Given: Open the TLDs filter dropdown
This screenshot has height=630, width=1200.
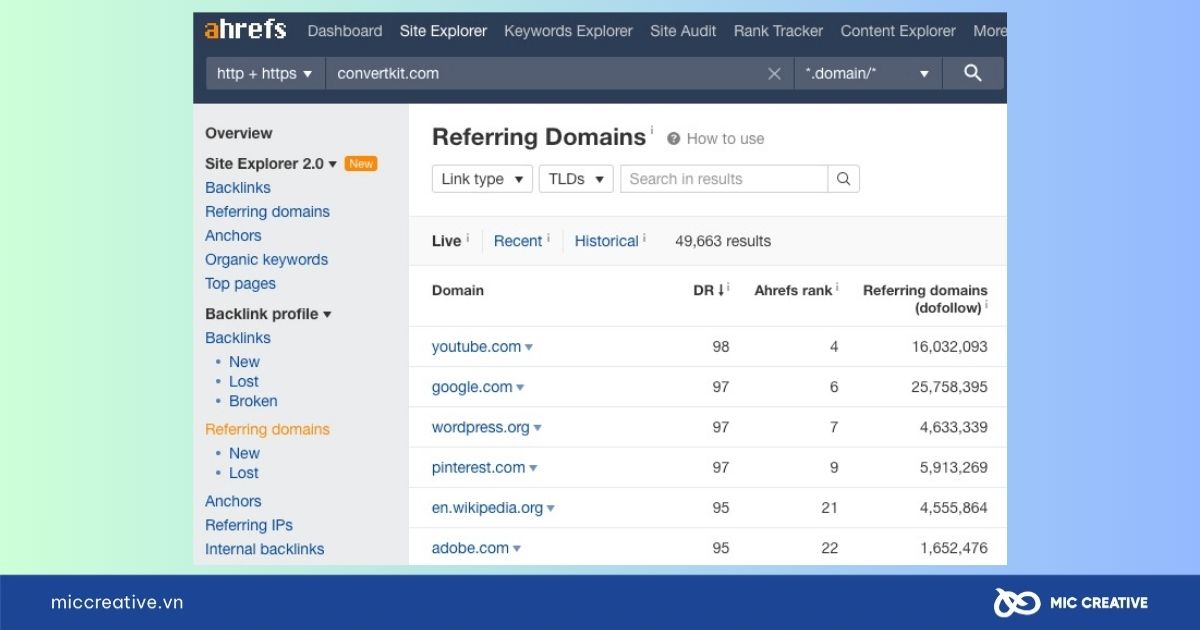Looking at the screenshot, I should (576, 179).
